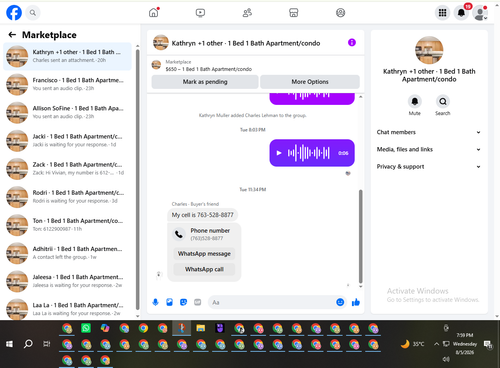Open the Watch video icon
The image size is (500, 368).
click(200, 13)
